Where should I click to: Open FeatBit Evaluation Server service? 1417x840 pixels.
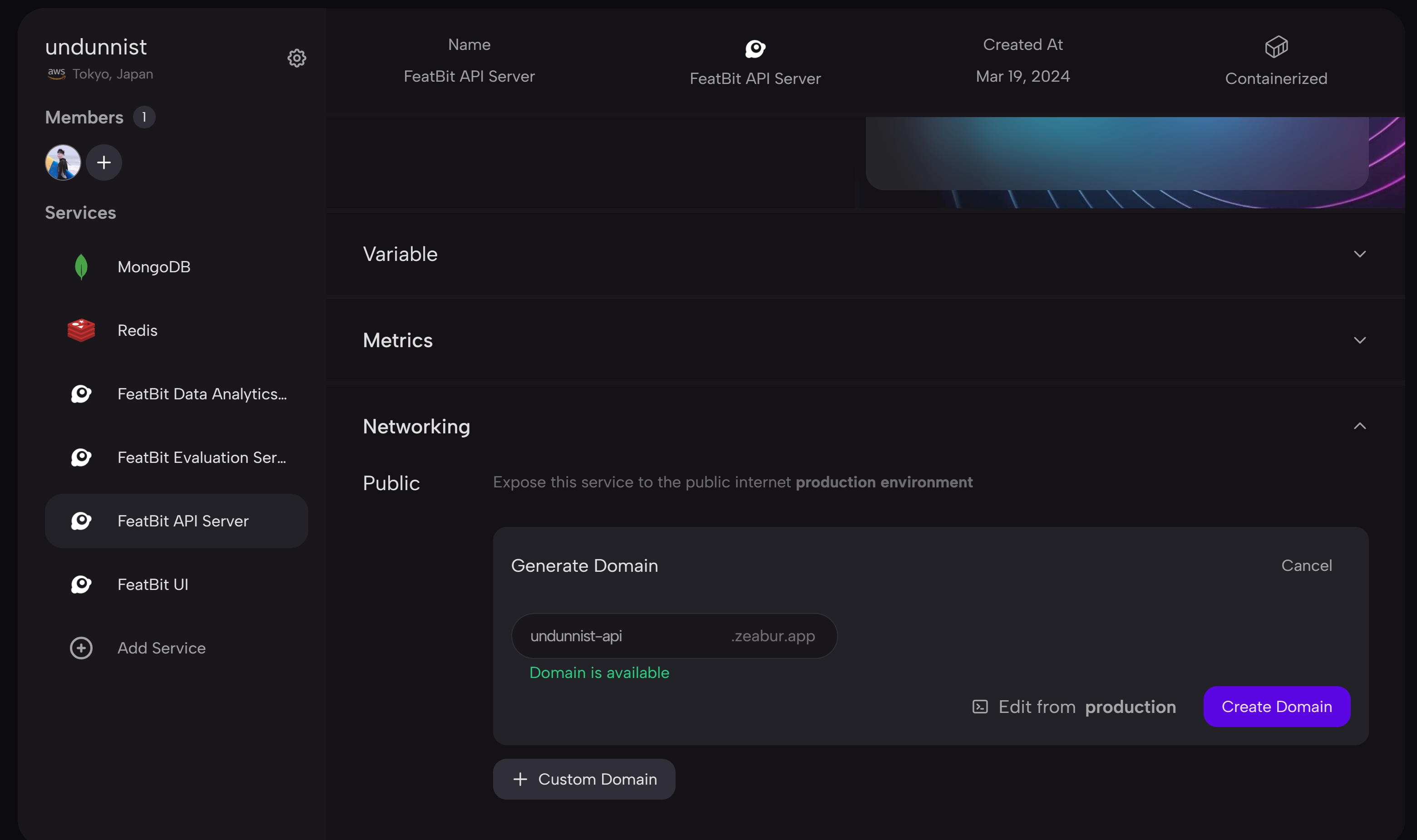coord(176,457)
